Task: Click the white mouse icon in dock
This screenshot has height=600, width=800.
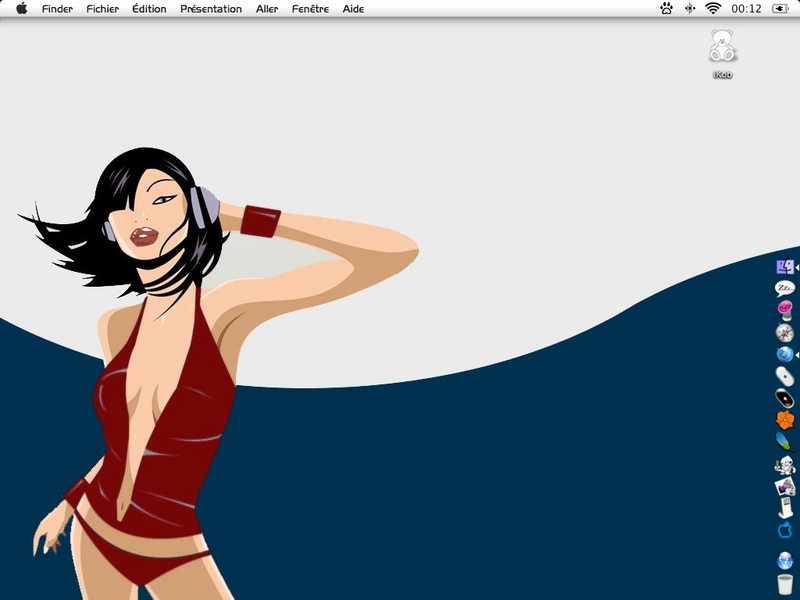Action: [785, 377]
